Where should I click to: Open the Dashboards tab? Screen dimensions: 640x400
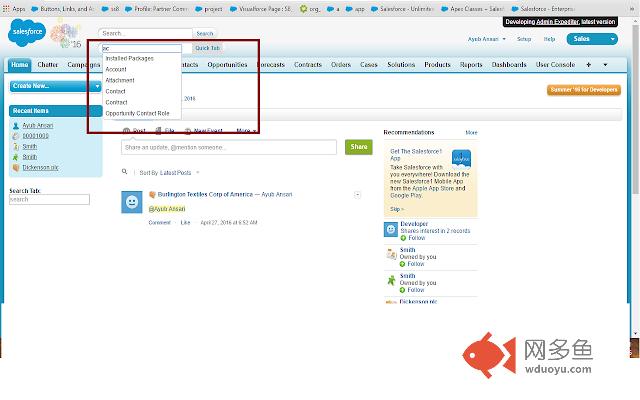[509, 64]
